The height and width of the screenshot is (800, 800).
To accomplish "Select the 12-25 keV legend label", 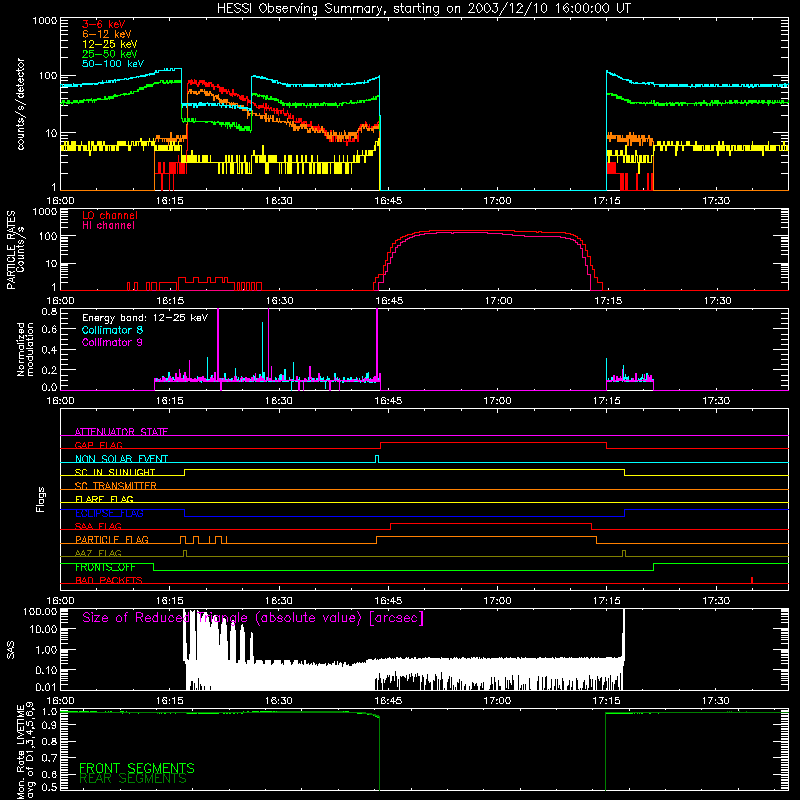I will point(110,44).
